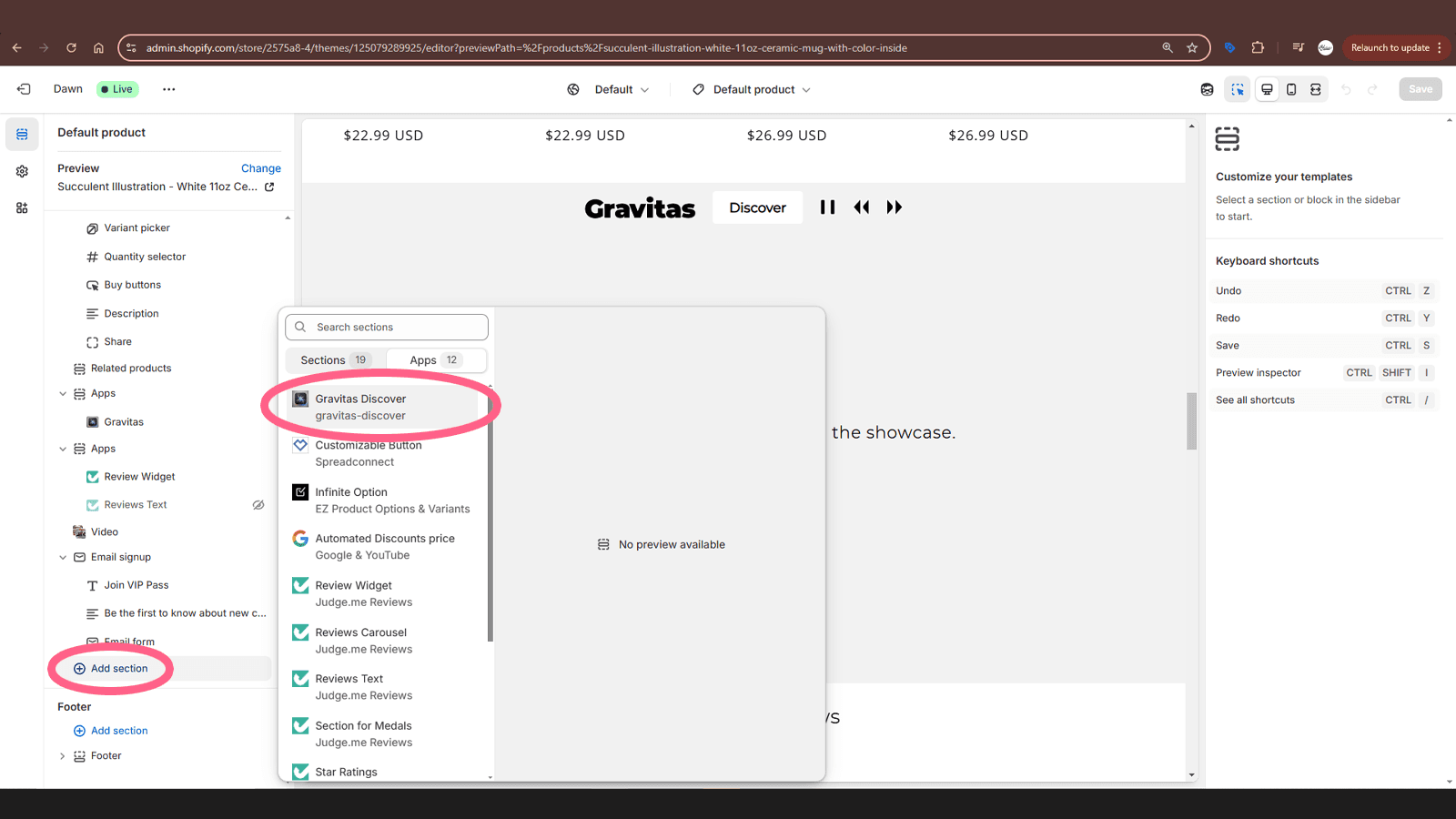Select the Variant picker block

(x=136, y=228)
